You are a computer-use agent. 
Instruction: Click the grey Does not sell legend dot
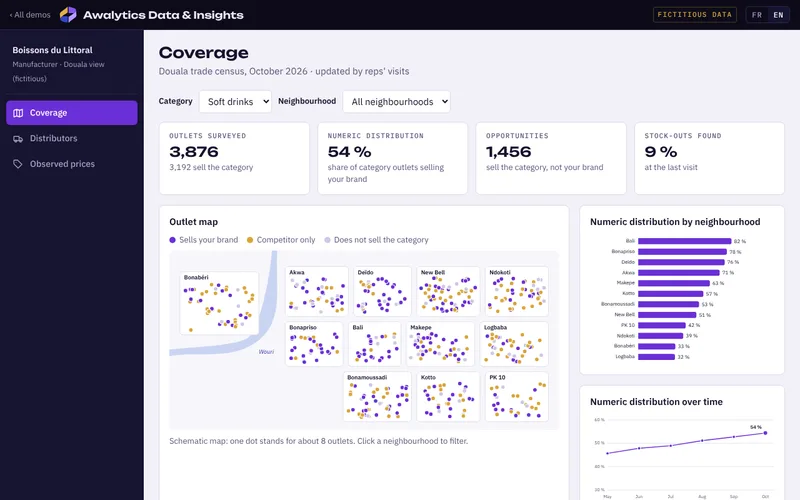point(328,240)
